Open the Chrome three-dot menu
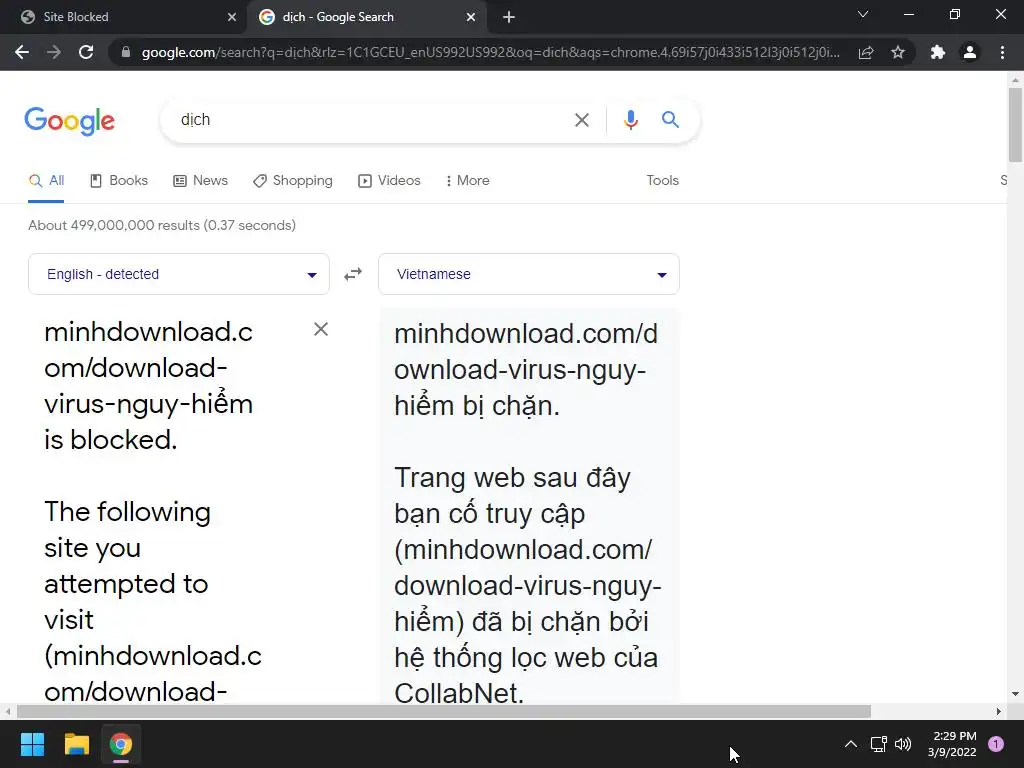 [x=1002, y=52]
